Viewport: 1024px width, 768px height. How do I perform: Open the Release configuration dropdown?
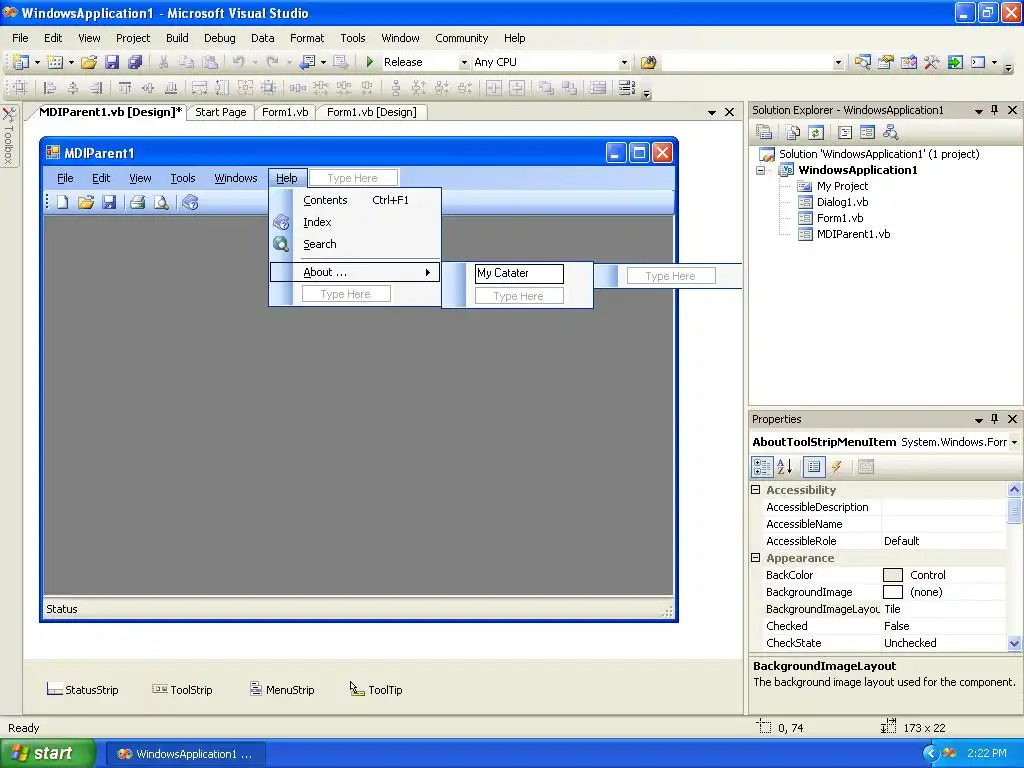pyautogui.click(x=464, y=63)
